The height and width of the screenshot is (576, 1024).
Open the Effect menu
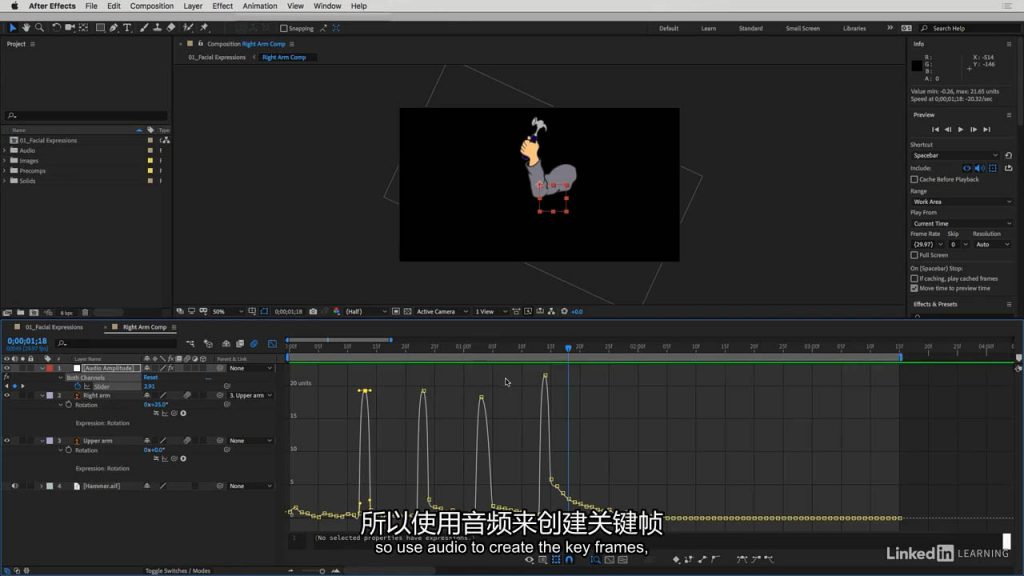[222, 6]
